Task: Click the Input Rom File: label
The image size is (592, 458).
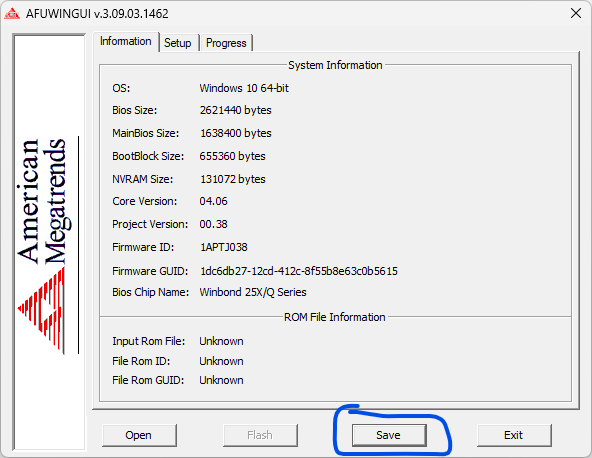Action: coord(148,341)
